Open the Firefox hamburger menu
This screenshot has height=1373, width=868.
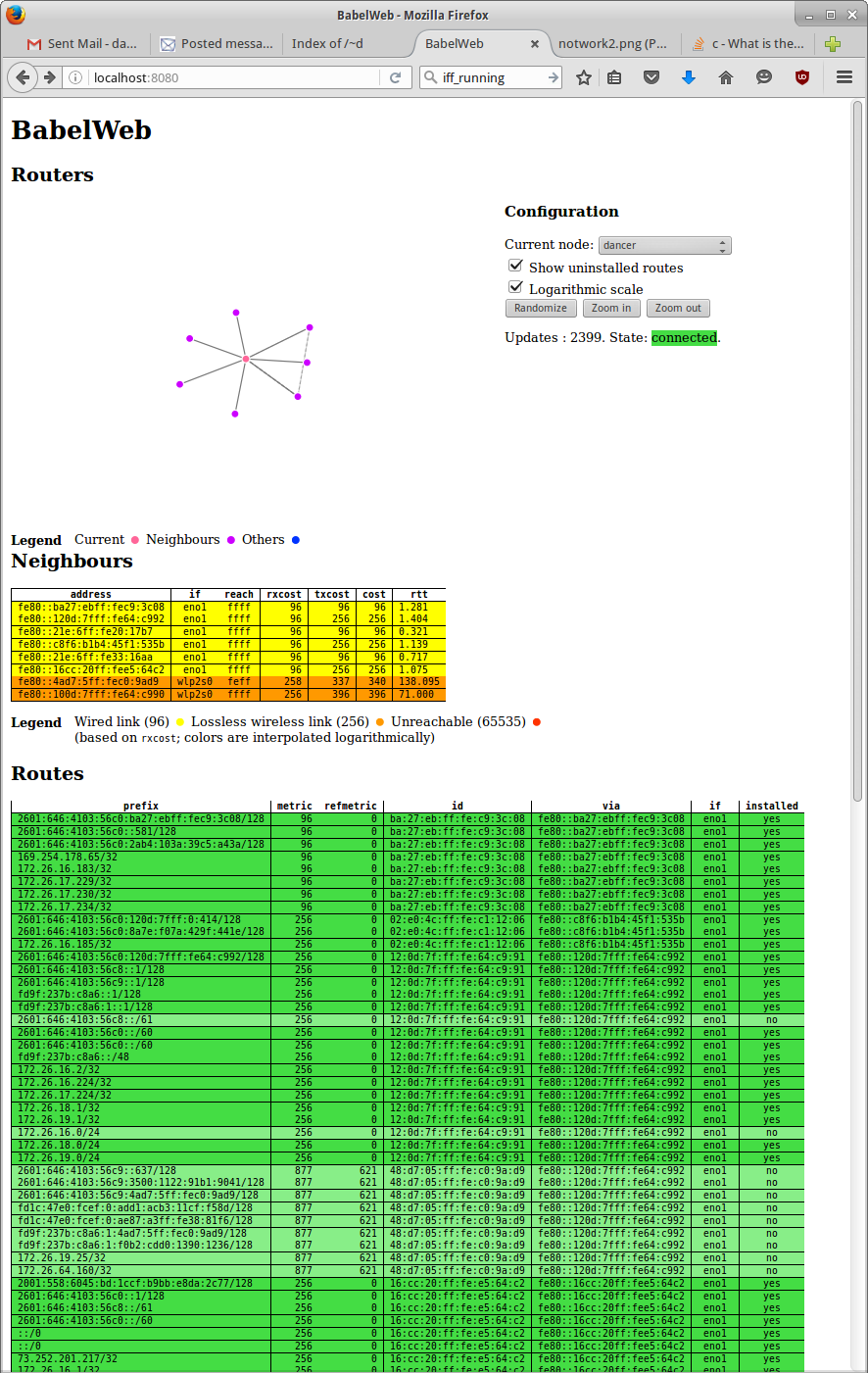coord(844,77)
